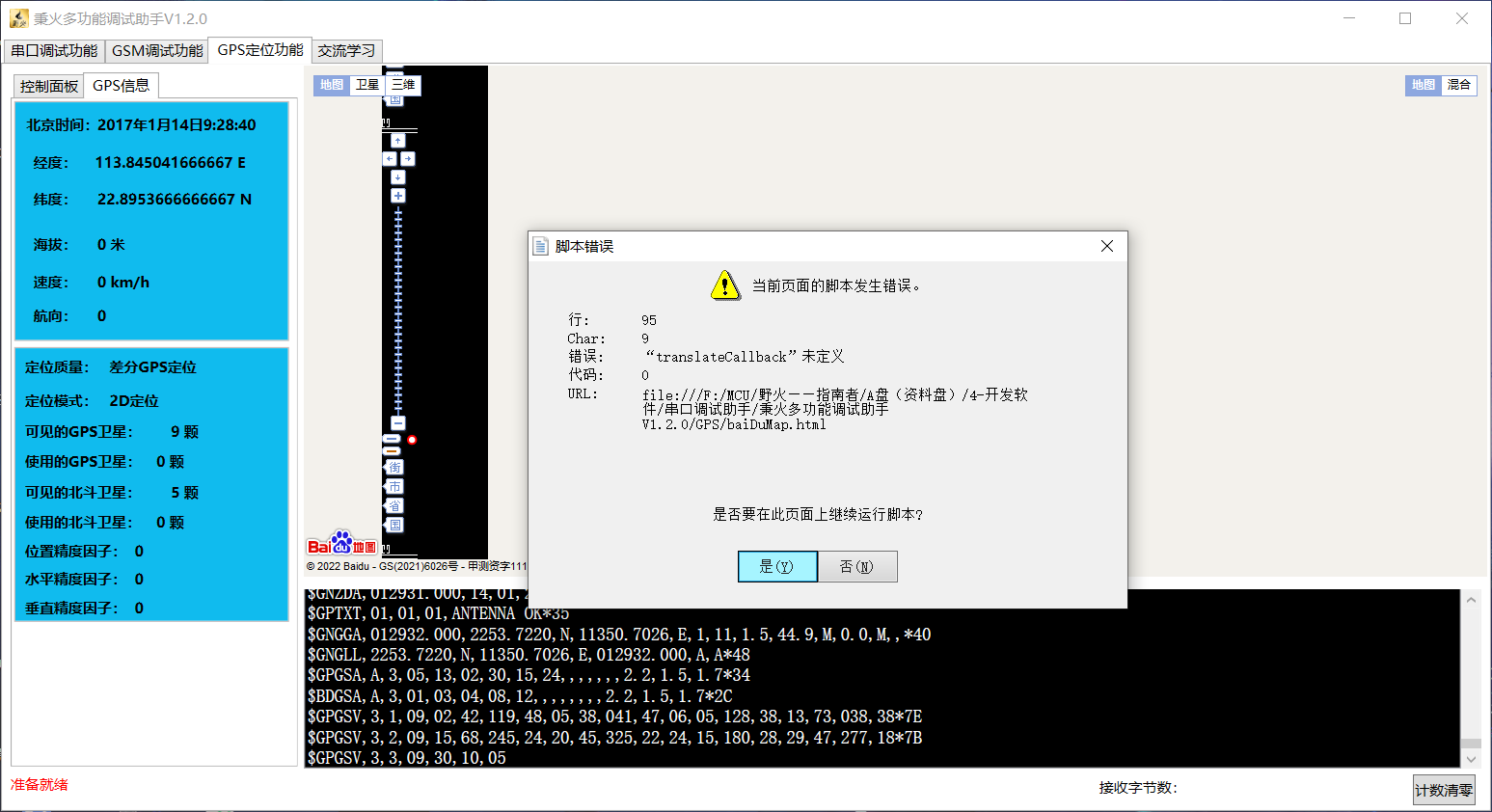The height and width of the screenshot is (812, 1492).
Task: Minimize the 秉火多功能调试助手 window
Action: (x=1349, y=18)
